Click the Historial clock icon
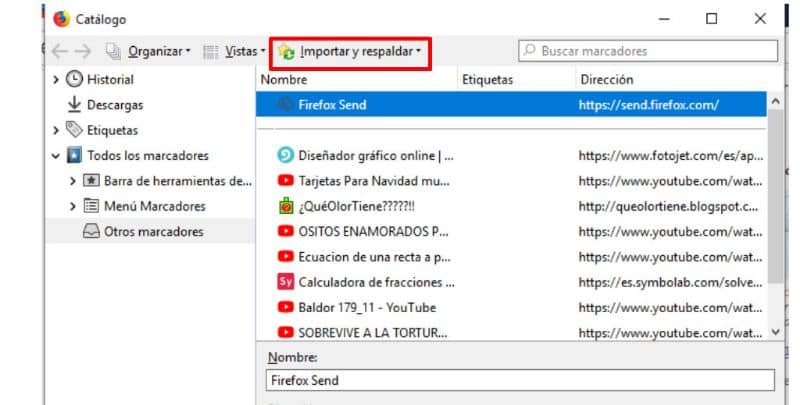This screenshot has height=405, width=800. [74, 79]
